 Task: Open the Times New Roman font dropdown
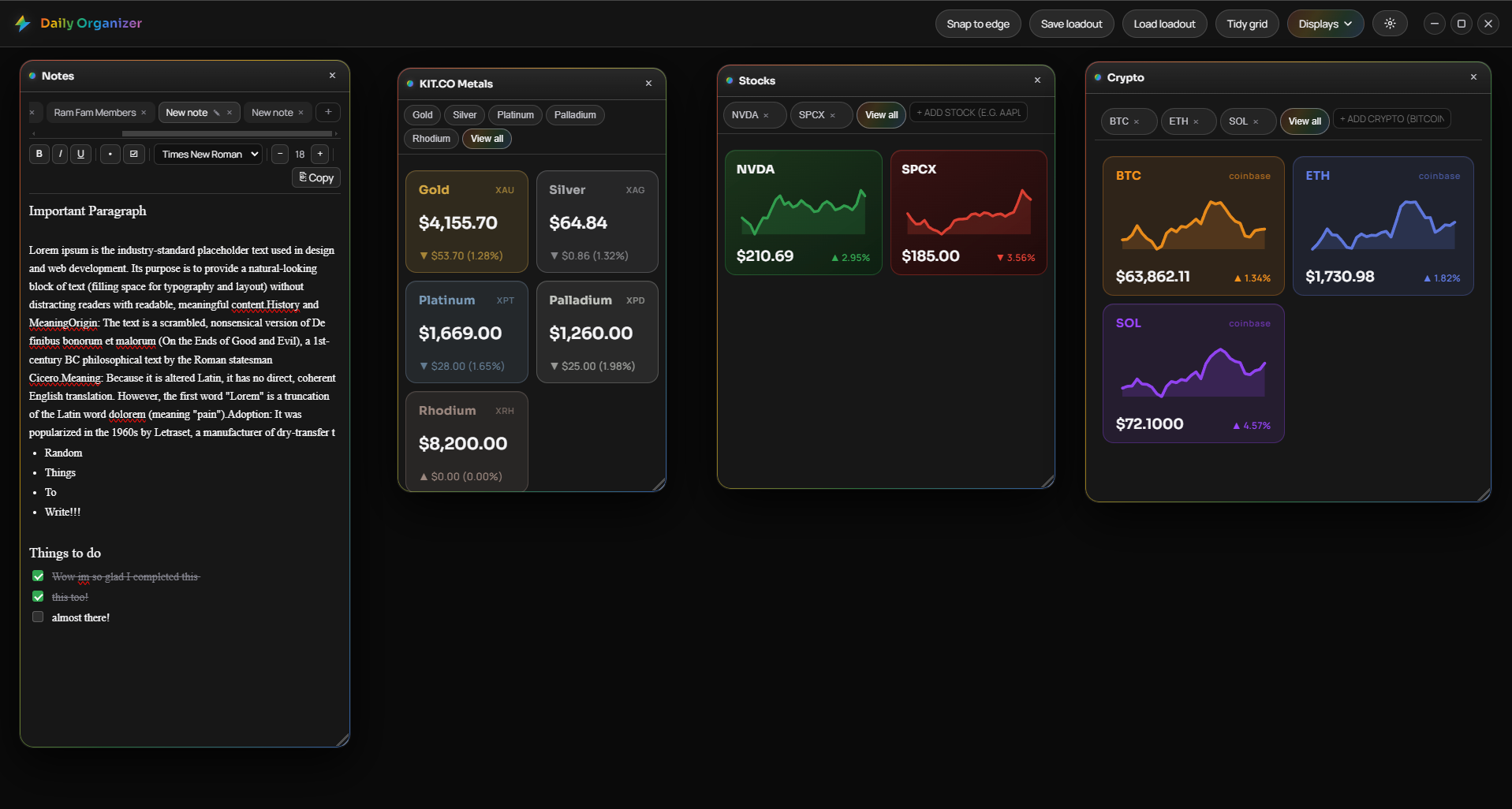point(208,154)
